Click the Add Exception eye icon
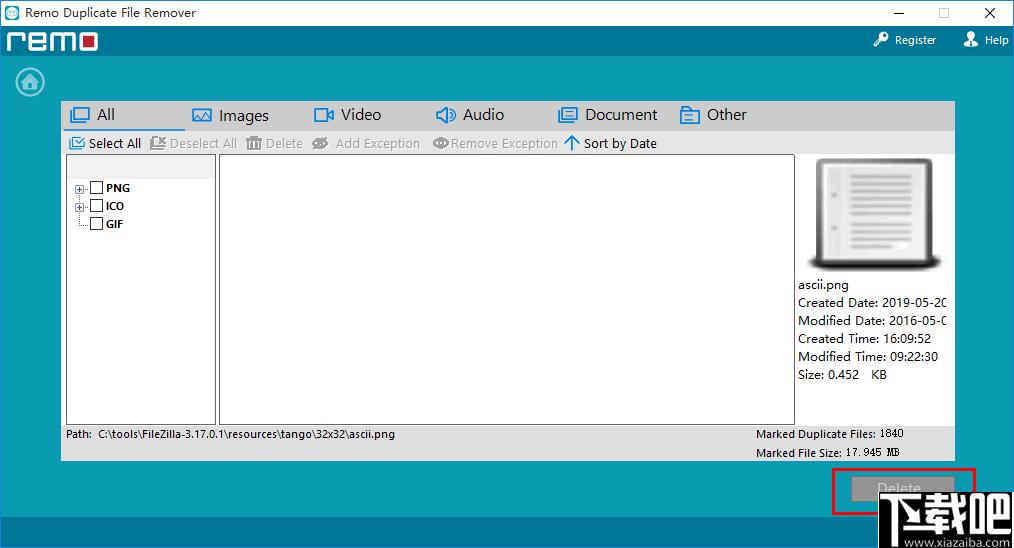 [x=320, y=143]
